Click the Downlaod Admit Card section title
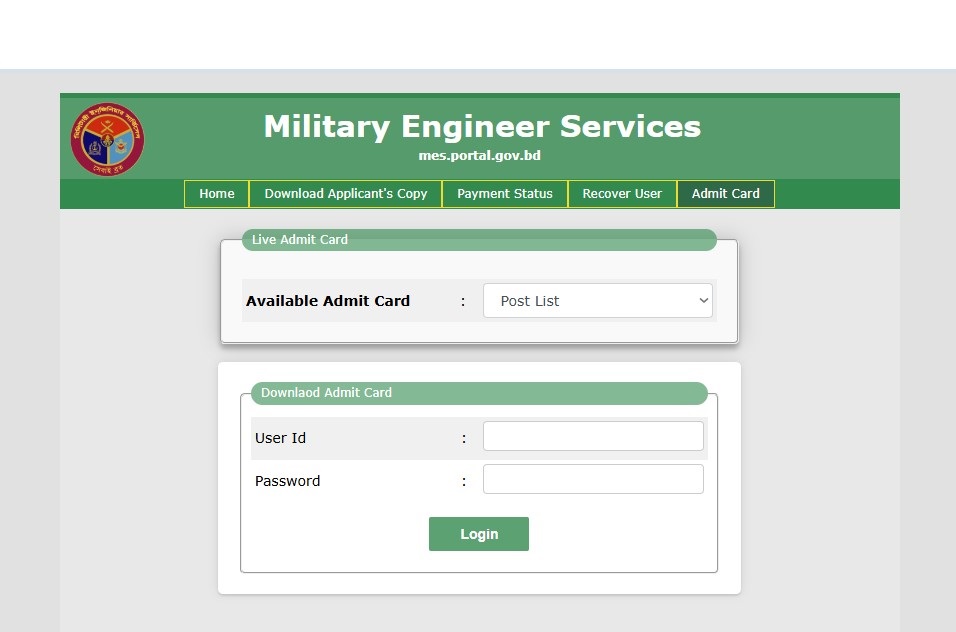This screenshot has width=956, height=632. (326, 392)
